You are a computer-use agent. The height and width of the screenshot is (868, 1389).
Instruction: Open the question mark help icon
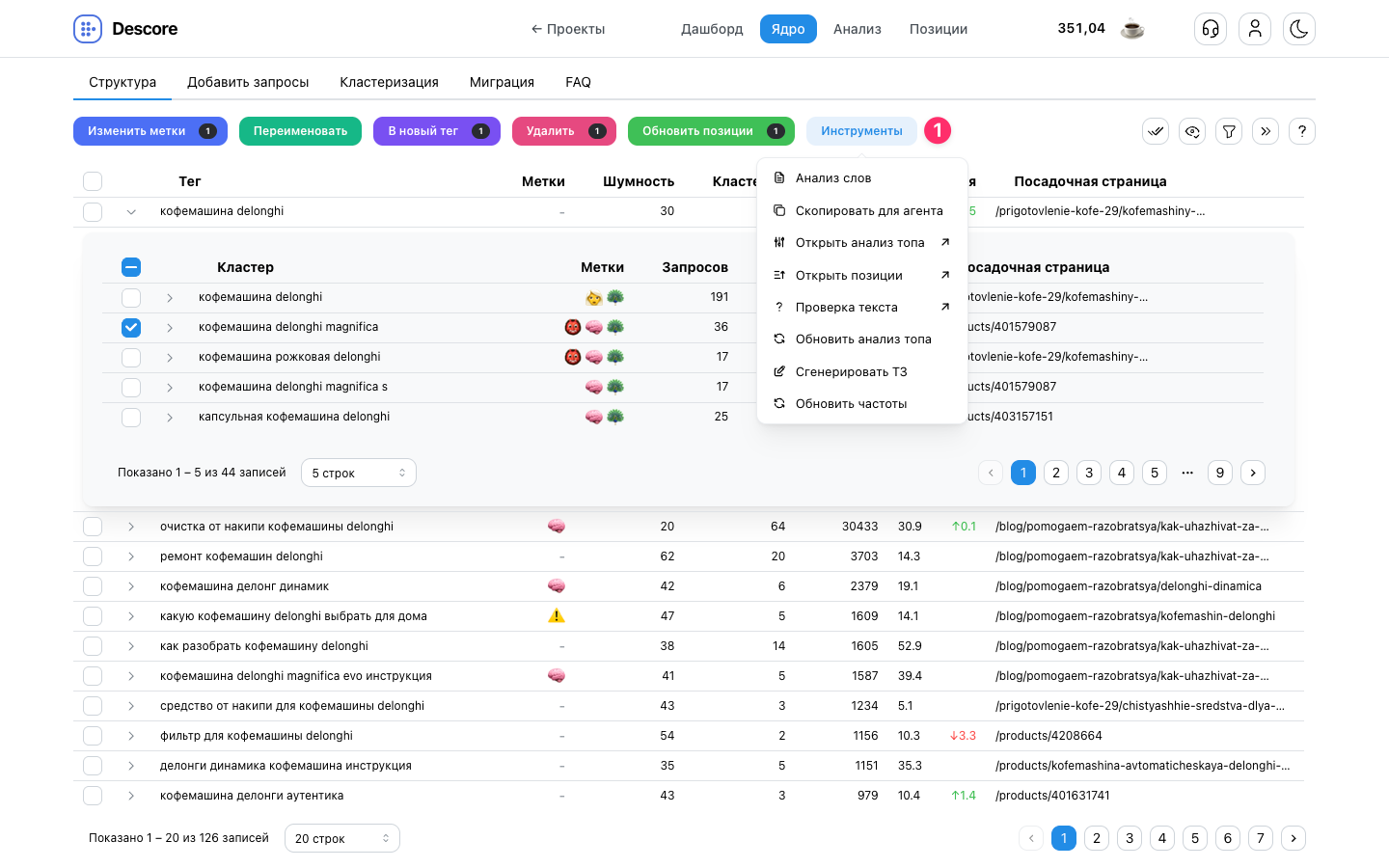[x=1302, y=131]
